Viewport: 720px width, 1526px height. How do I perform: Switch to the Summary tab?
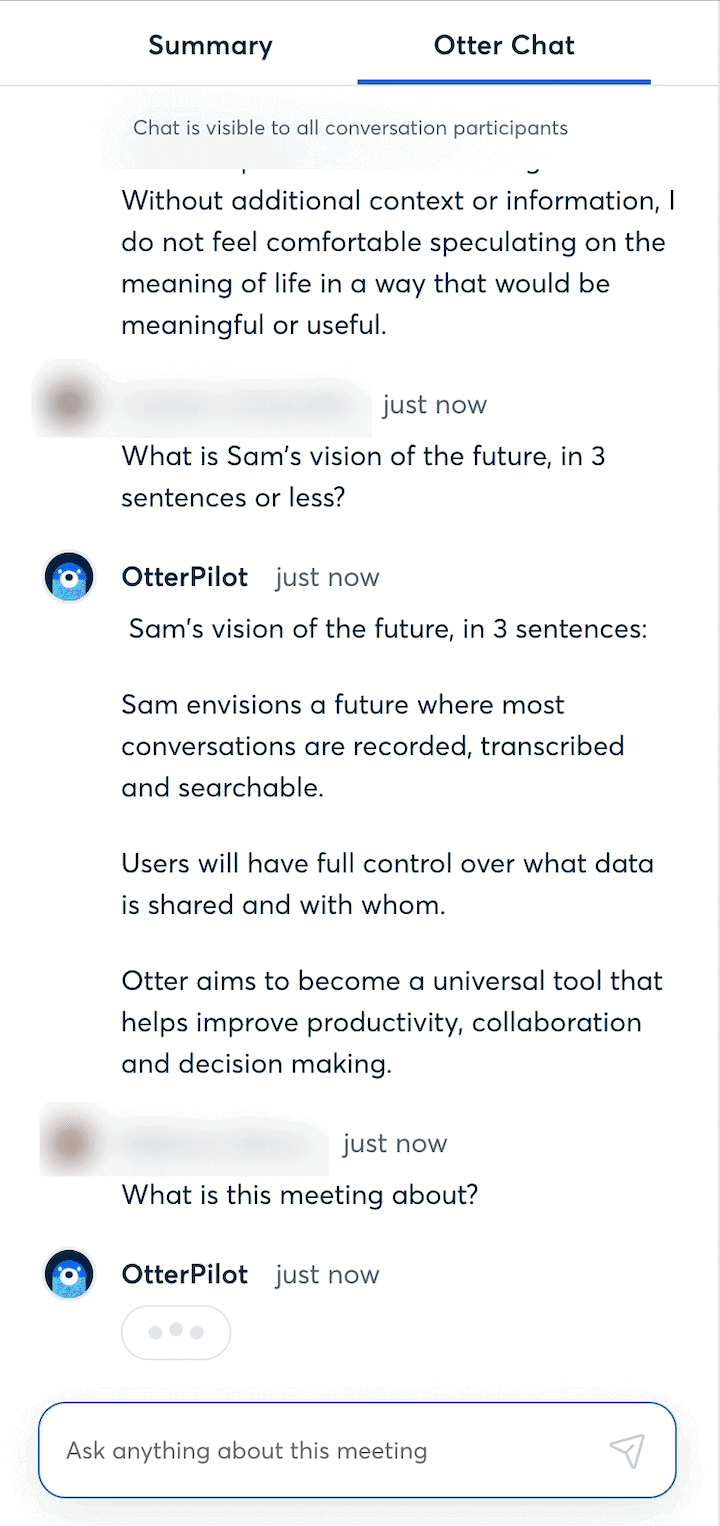click(x=210, y=45)
